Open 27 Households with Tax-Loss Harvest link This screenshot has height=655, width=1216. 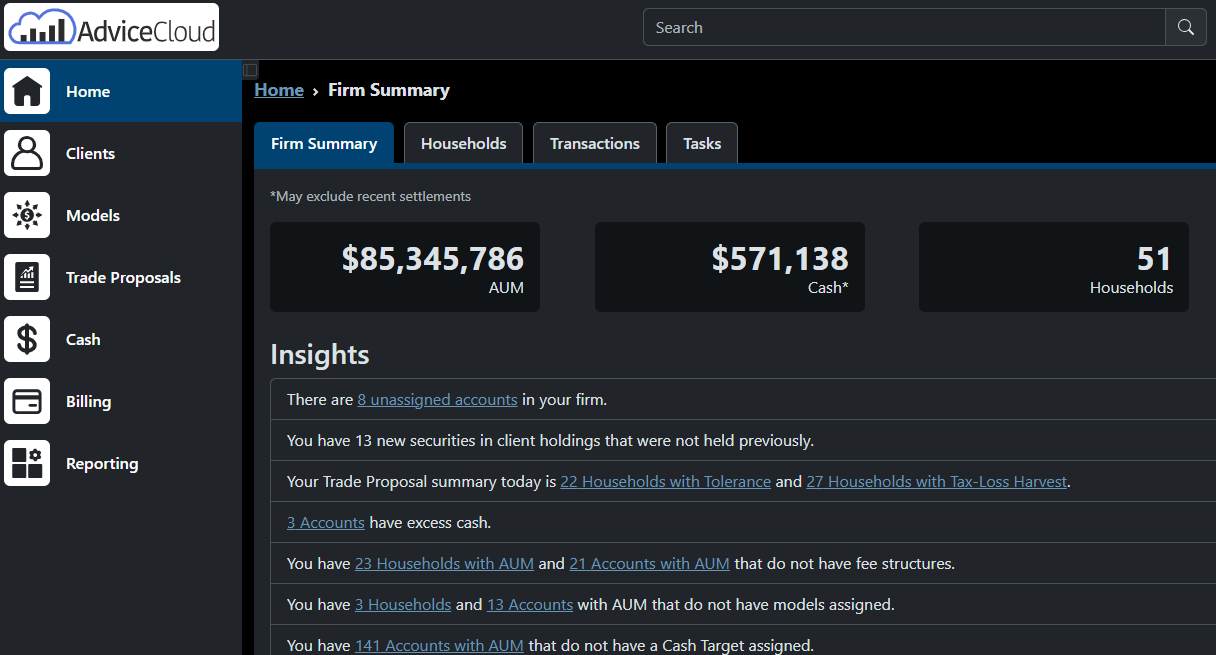(936, 481)
